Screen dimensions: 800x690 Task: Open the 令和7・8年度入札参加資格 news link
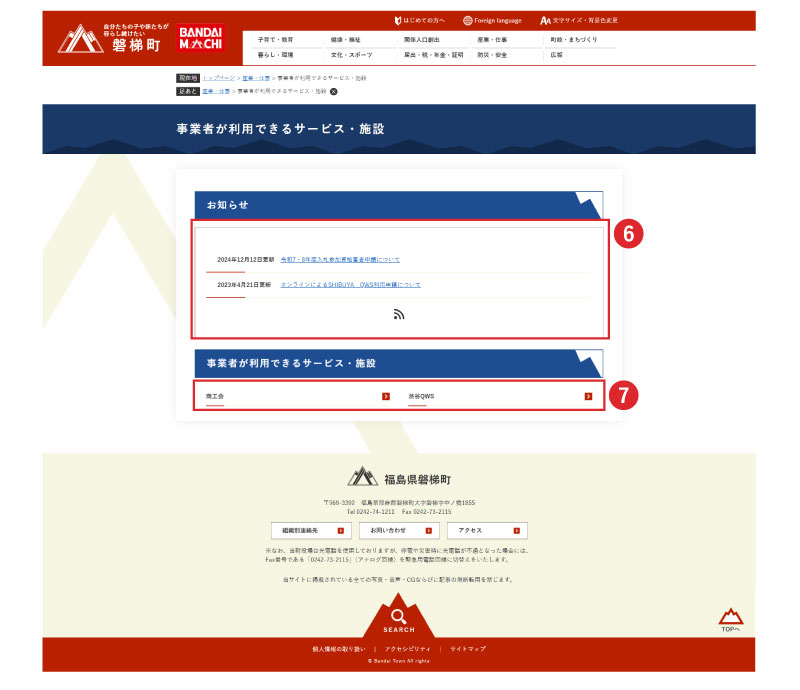coord(340,259)
